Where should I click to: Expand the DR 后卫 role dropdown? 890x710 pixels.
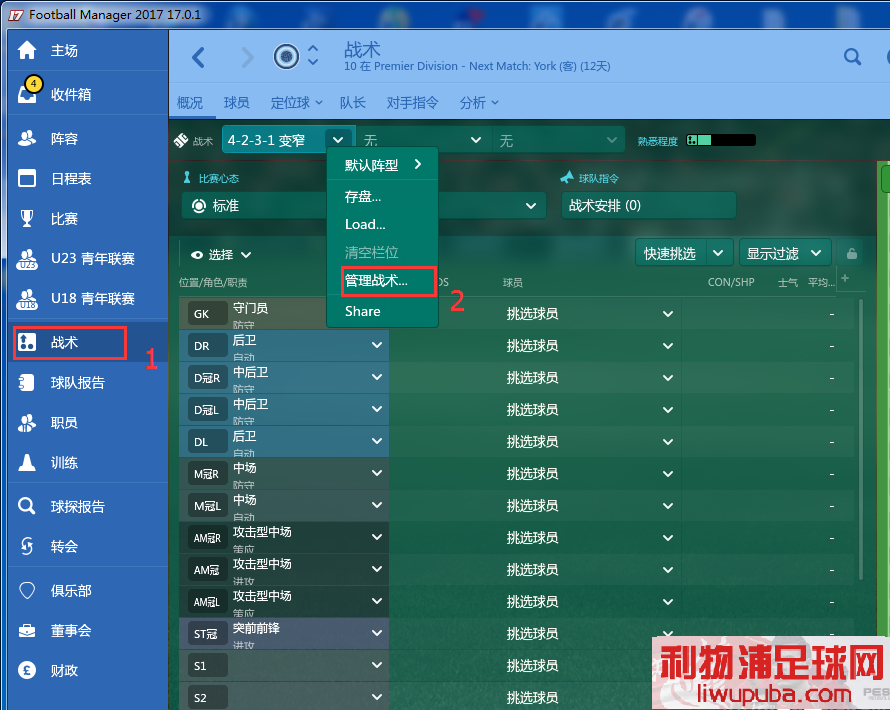[x=377, y=345]
